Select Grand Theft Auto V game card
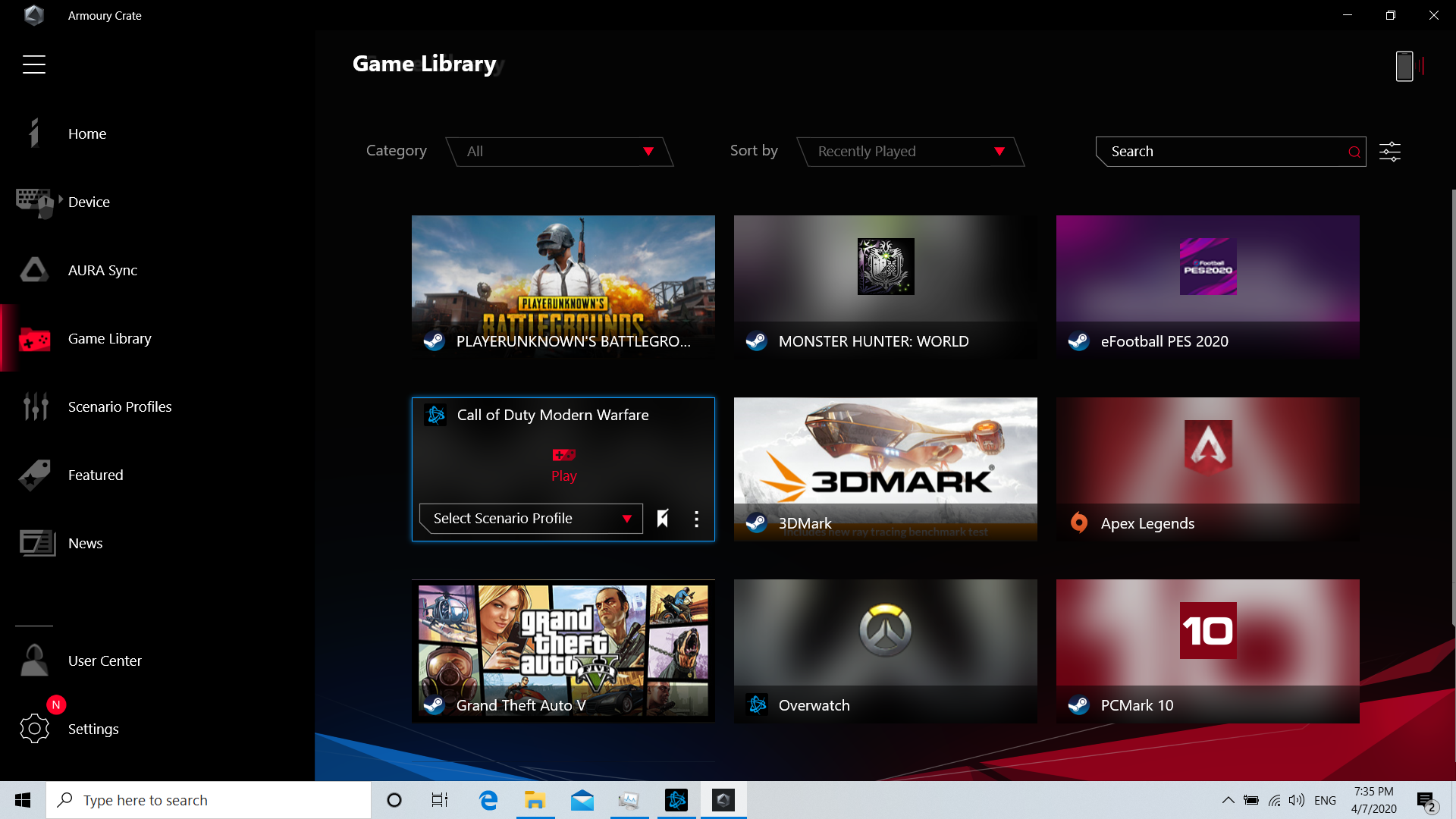 click(563, 651)
